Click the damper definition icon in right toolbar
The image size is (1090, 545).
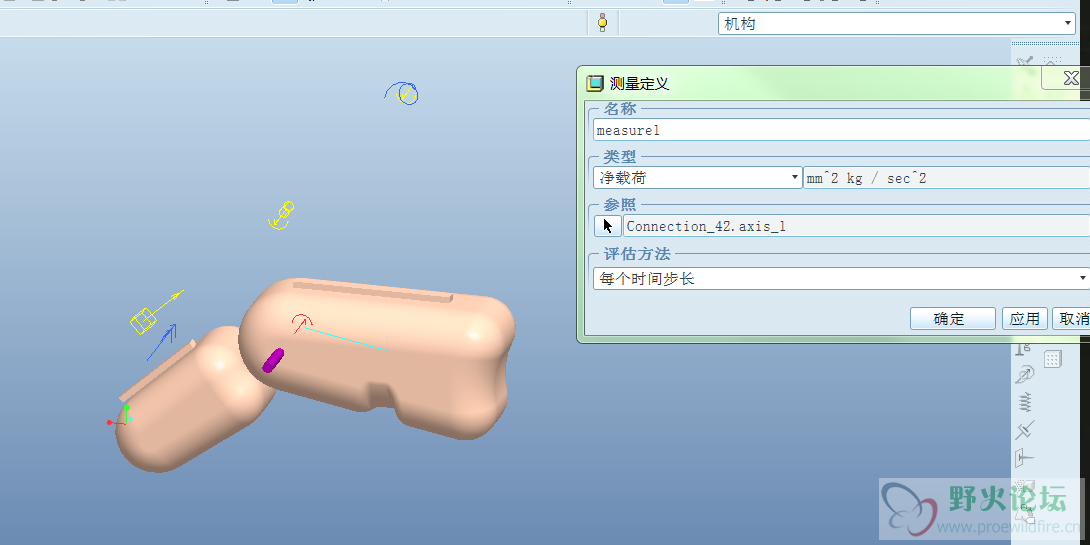tap(1025, 430)
